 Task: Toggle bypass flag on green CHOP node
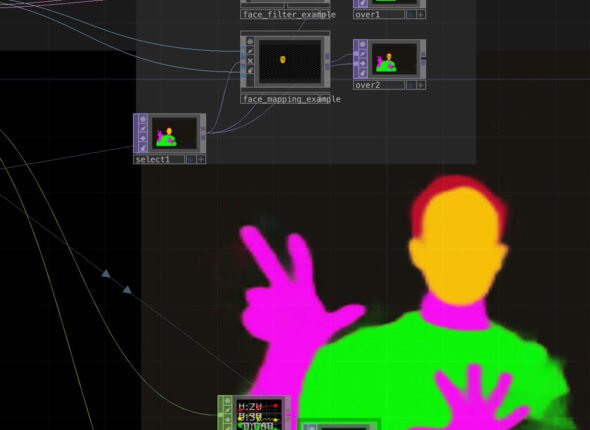227,419
